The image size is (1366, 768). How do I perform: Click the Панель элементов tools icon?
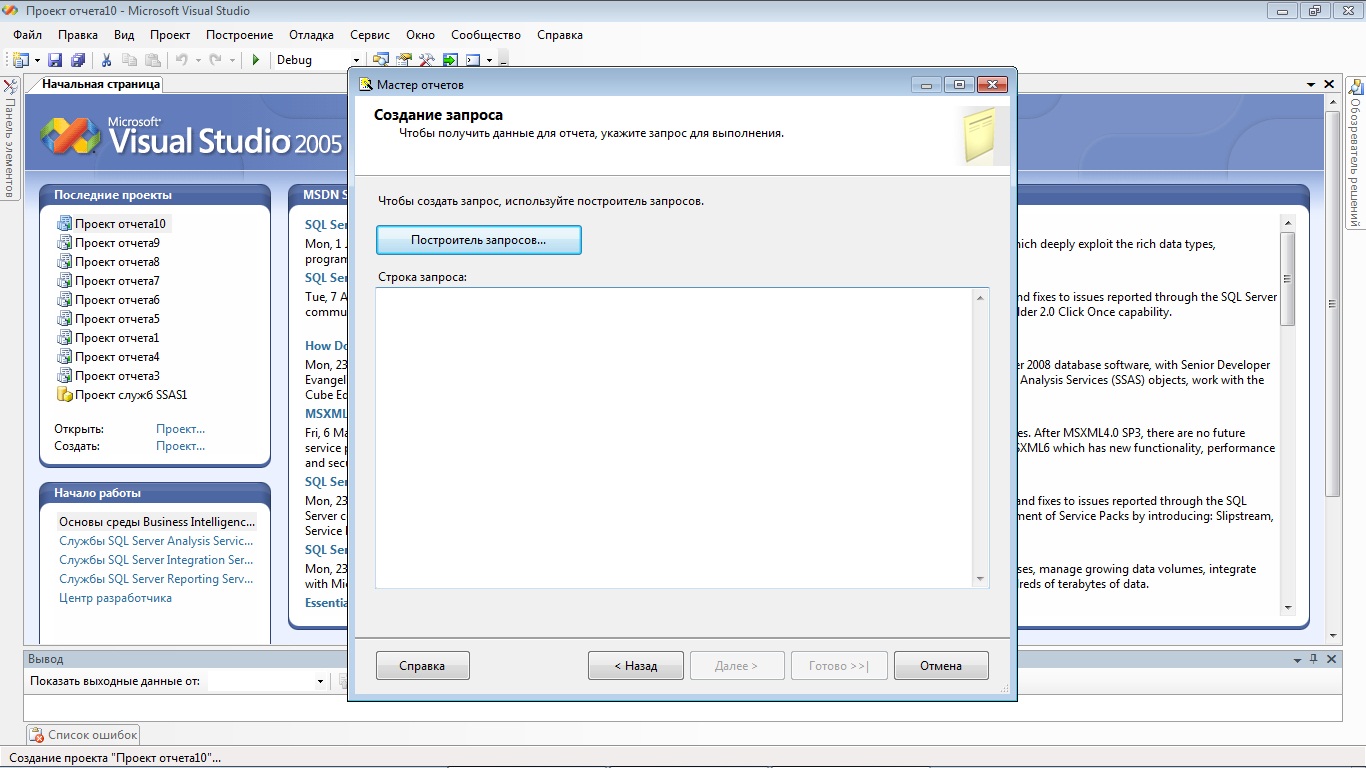pyautogui.click(x=10, y=87)
